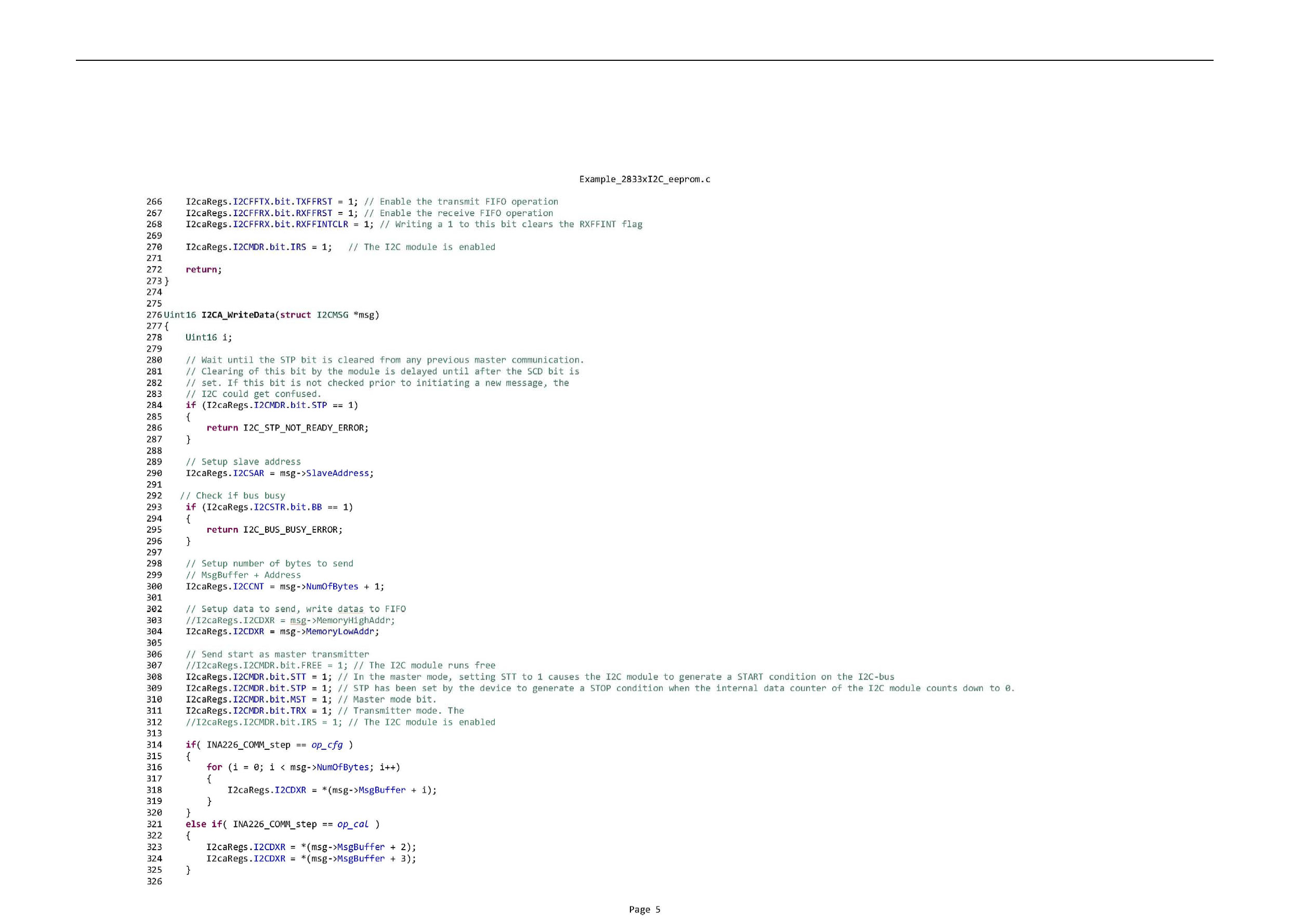Screen dimensions: 1290x924
Task: Click the '// Setup slave address' comment
Action: [243, 461]
